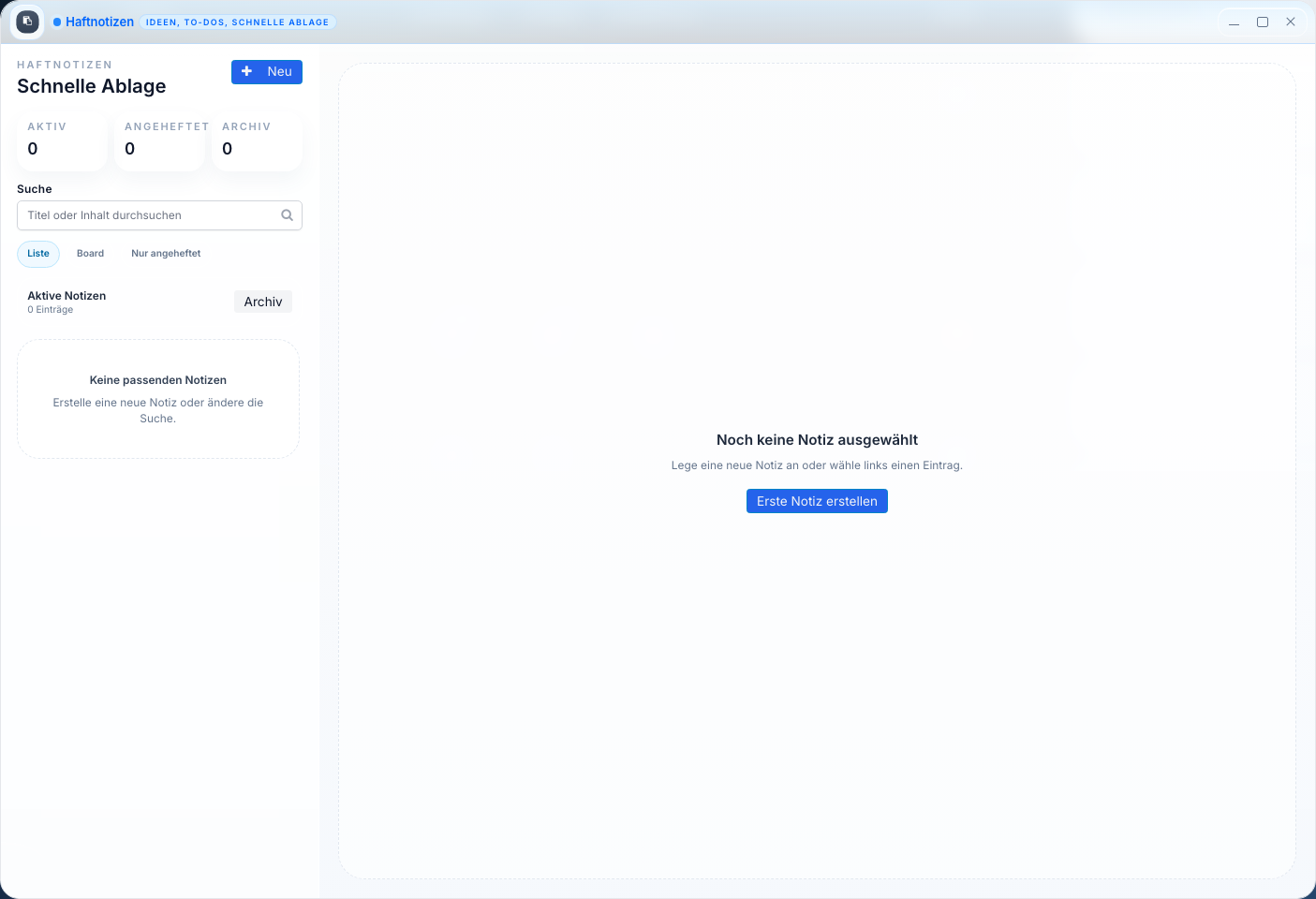
Task: Focus the 'Titel oder Inhalt durchsuchen' search box
Action: pyautogui.click(x=150, y=215)
